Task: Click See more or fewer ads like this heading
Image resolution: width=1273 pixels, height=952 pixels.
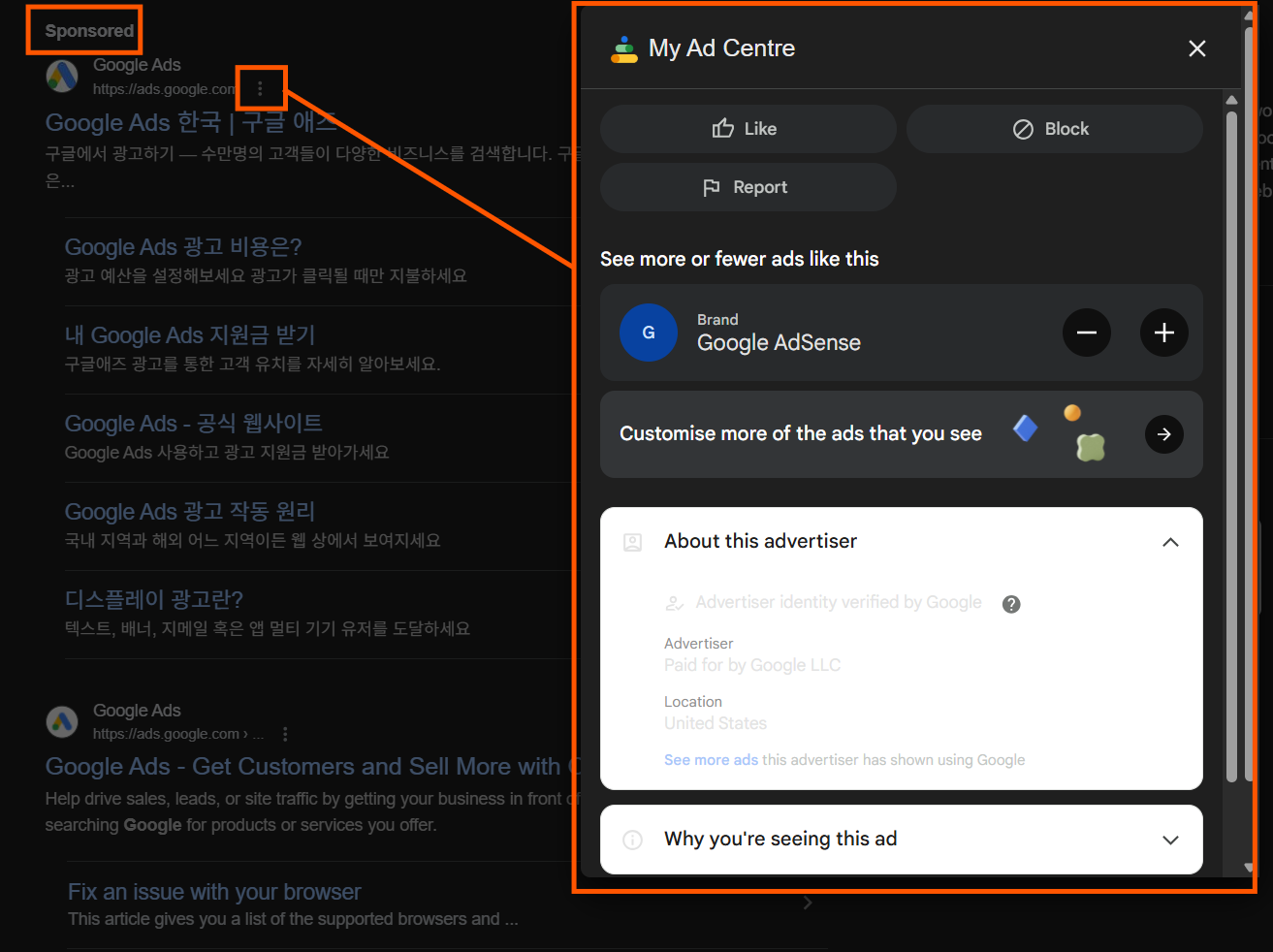Action: [740, 259]
